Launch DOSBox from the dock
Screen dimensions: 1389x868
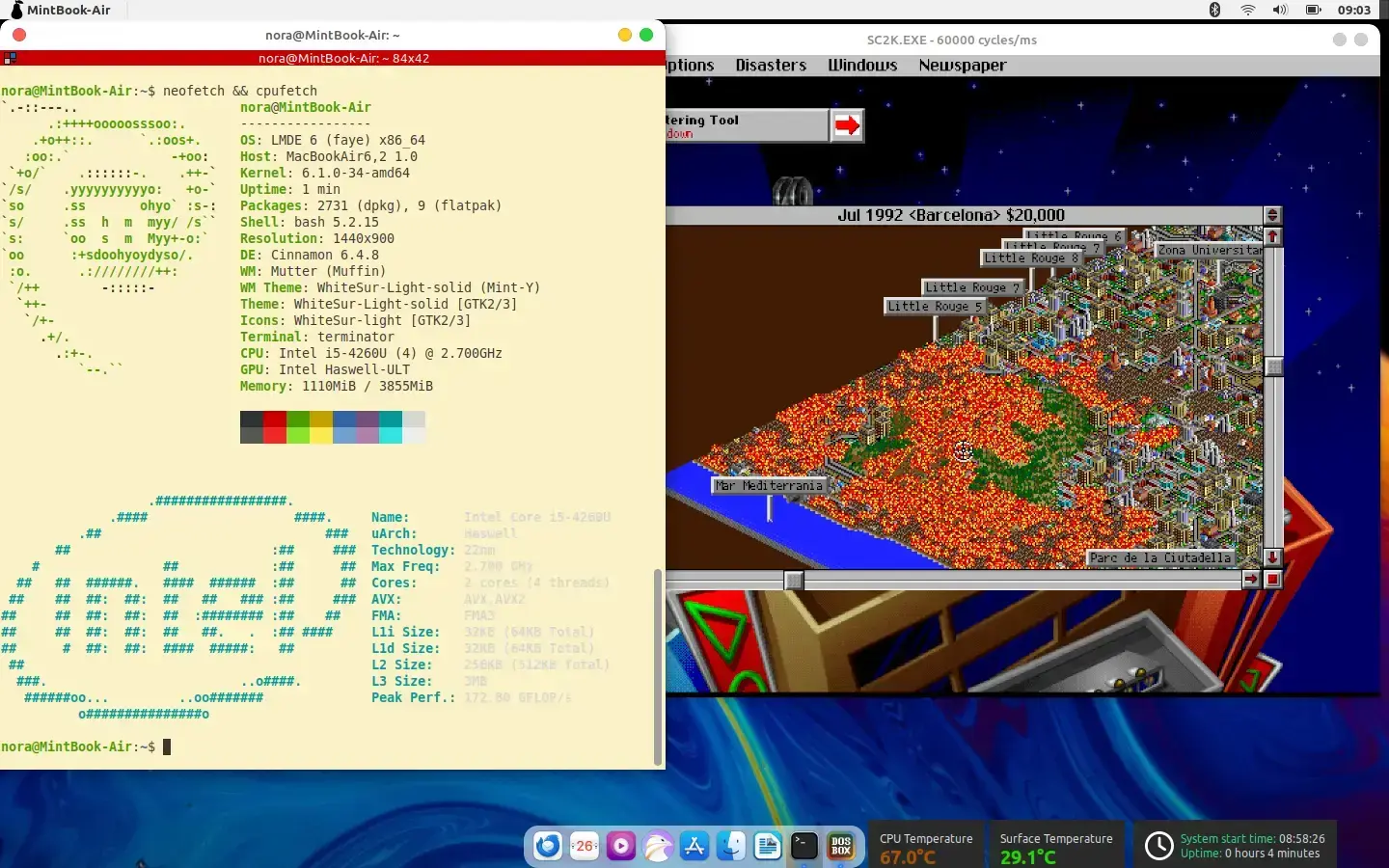[x=841, y=846]
